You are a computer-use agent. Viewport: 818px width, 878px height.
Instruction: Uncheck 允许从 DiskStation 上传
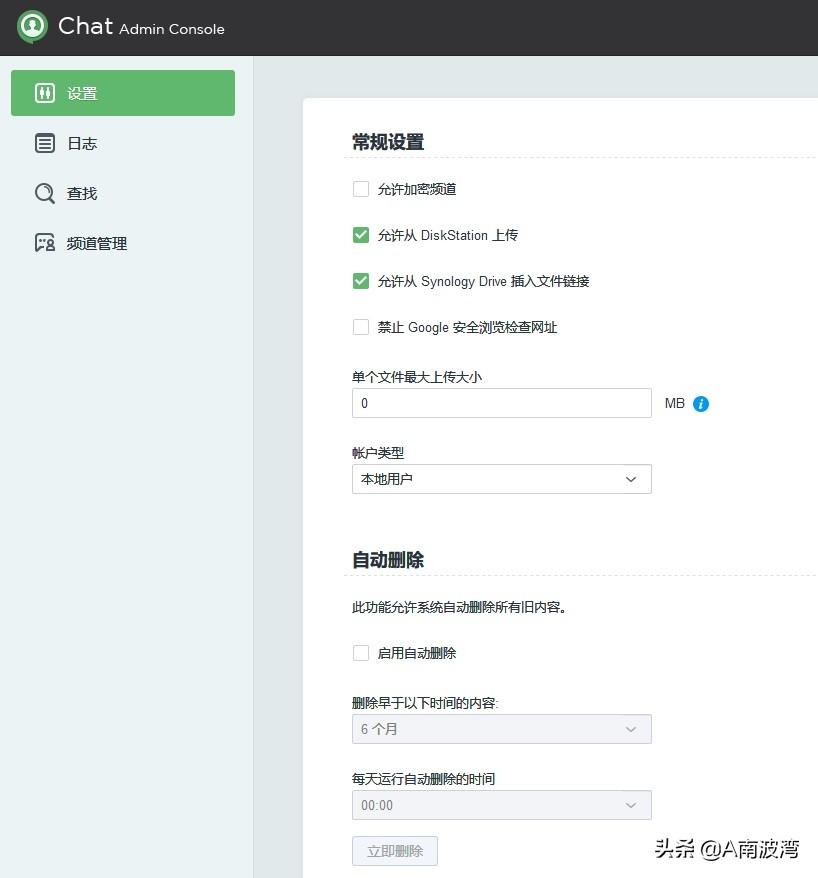coord(361,235)
